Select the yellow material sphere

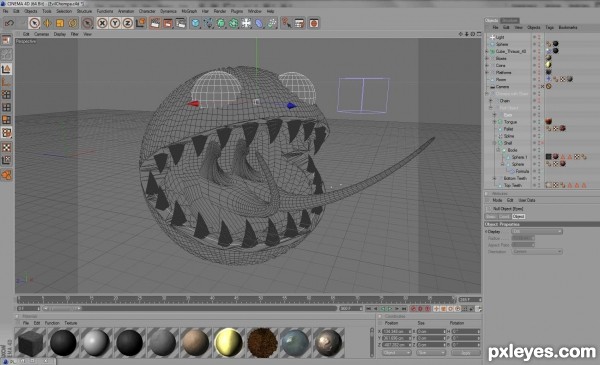tap(228, 342)
